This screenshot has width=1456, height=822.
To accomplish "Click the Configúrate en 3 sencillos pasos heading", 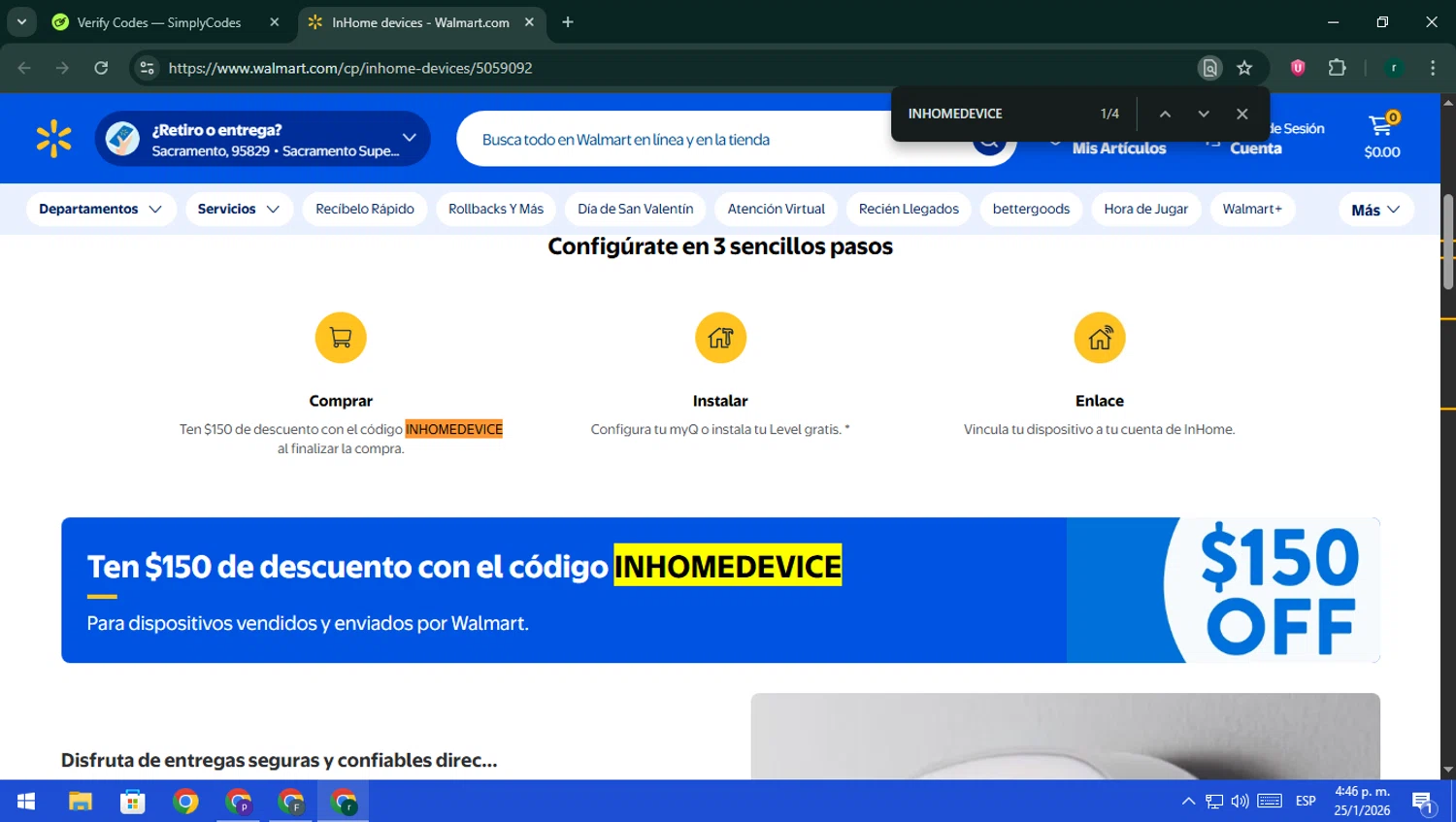I will pos(720,247).
